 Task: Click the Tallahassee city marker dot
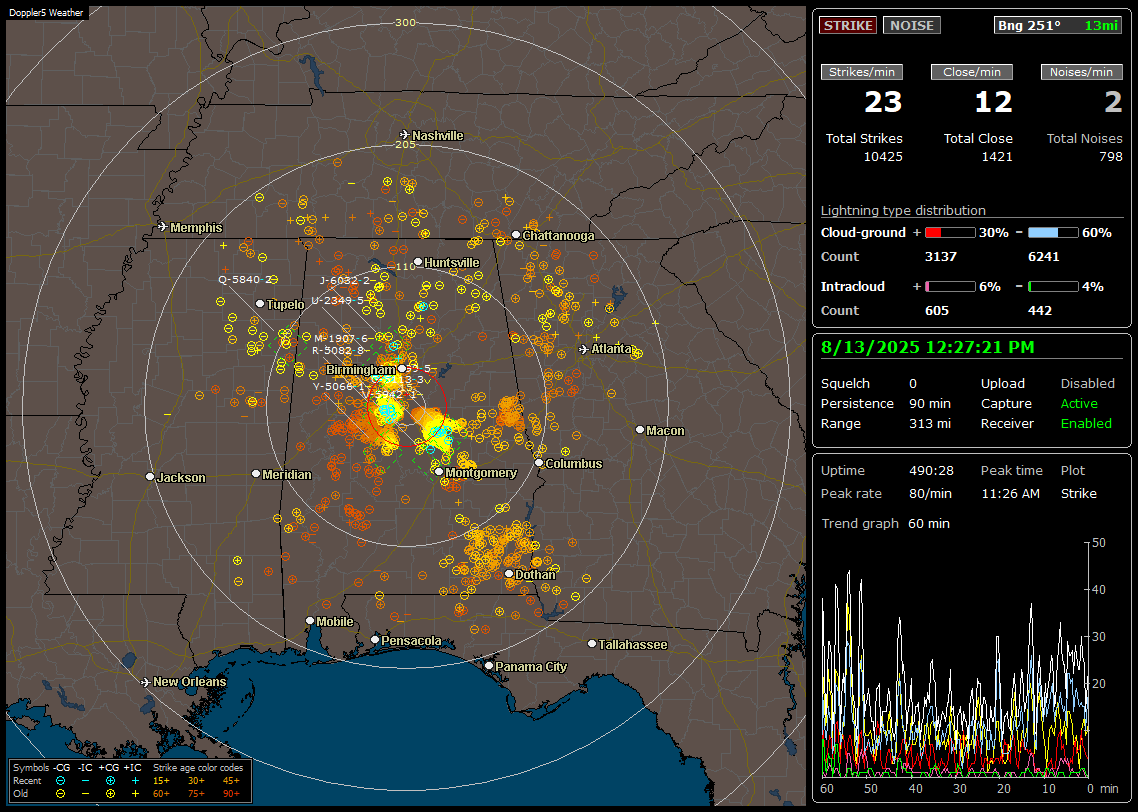coord(592,644)
